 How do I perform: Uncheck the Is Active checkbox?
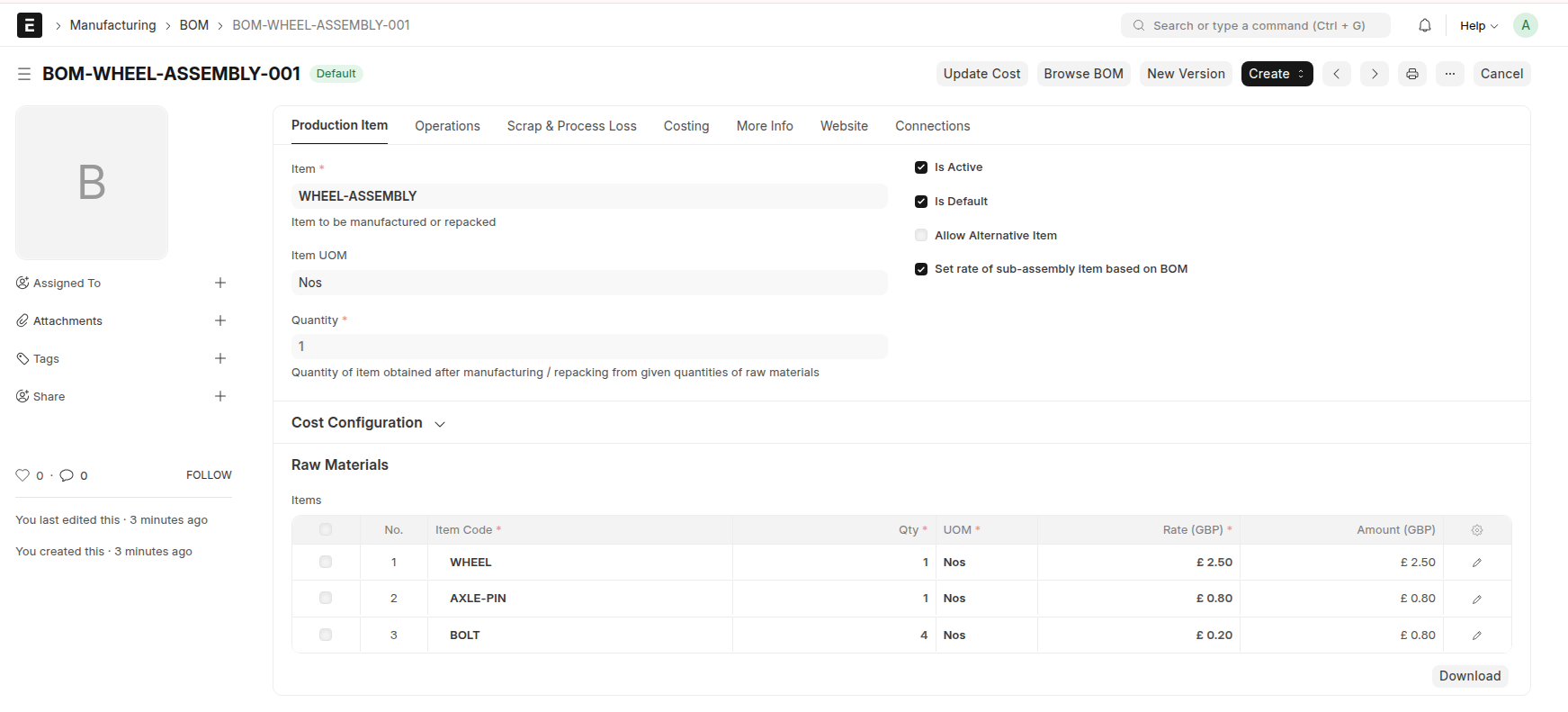coord(921,167)
